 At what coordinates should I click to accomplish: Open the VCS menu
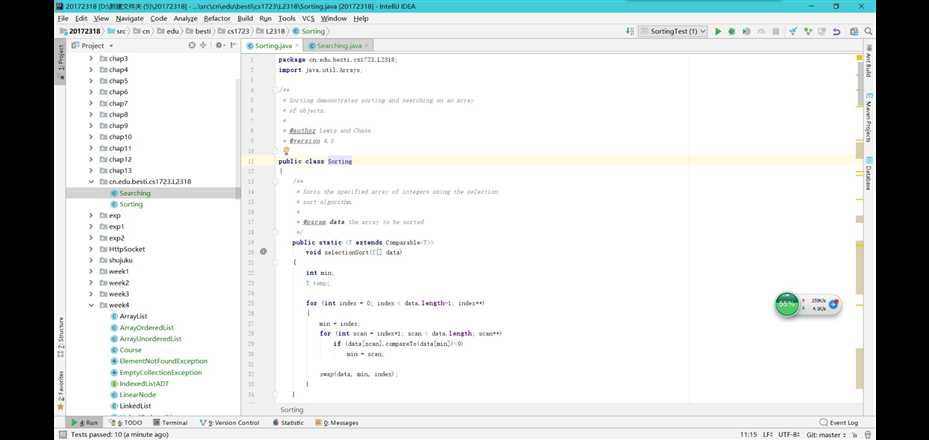click(x=307, y=18)
